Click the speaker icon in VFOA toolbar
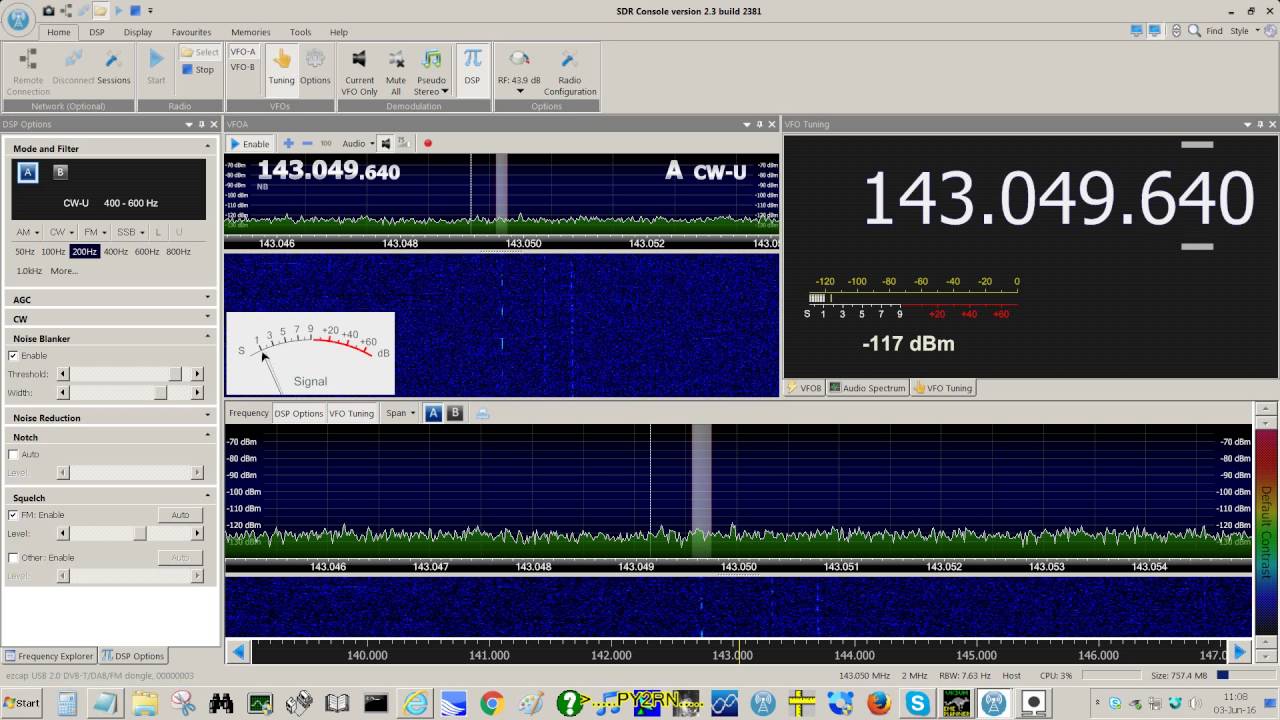This screenshot has height=720, width=1280. [x=386, y=143]
